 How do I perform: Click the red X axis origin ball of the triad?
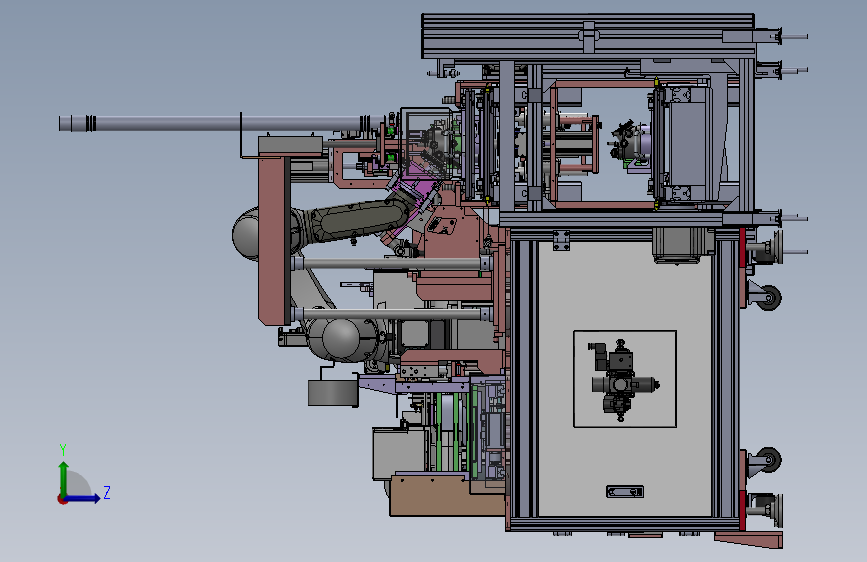[62, 499]
